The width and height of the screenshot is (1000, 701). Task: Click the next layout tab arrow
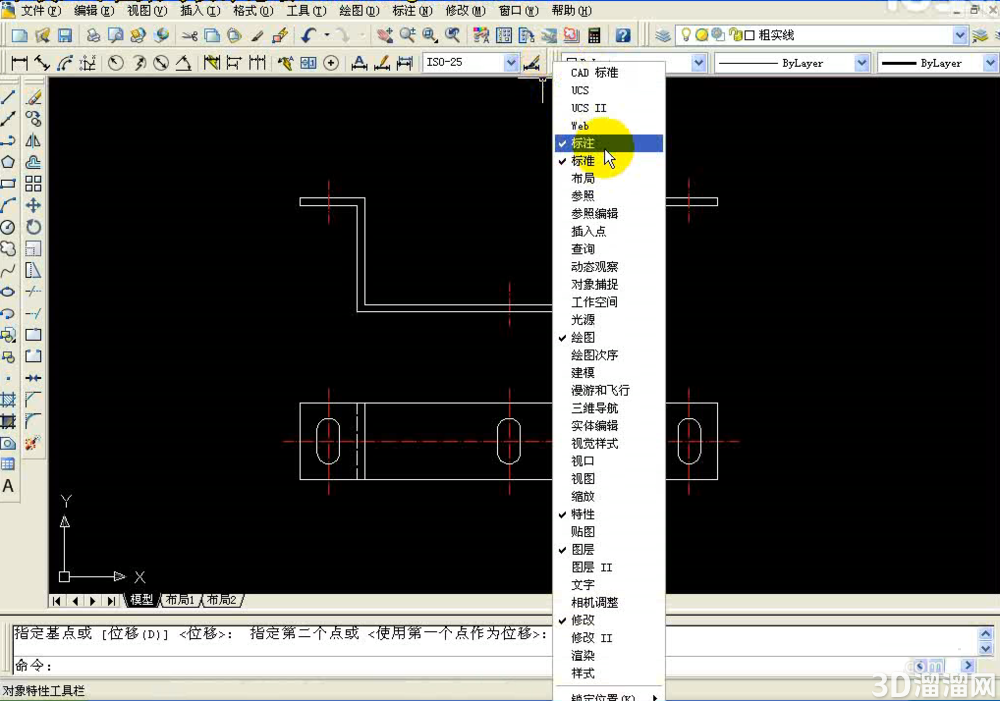coord(93,601)
